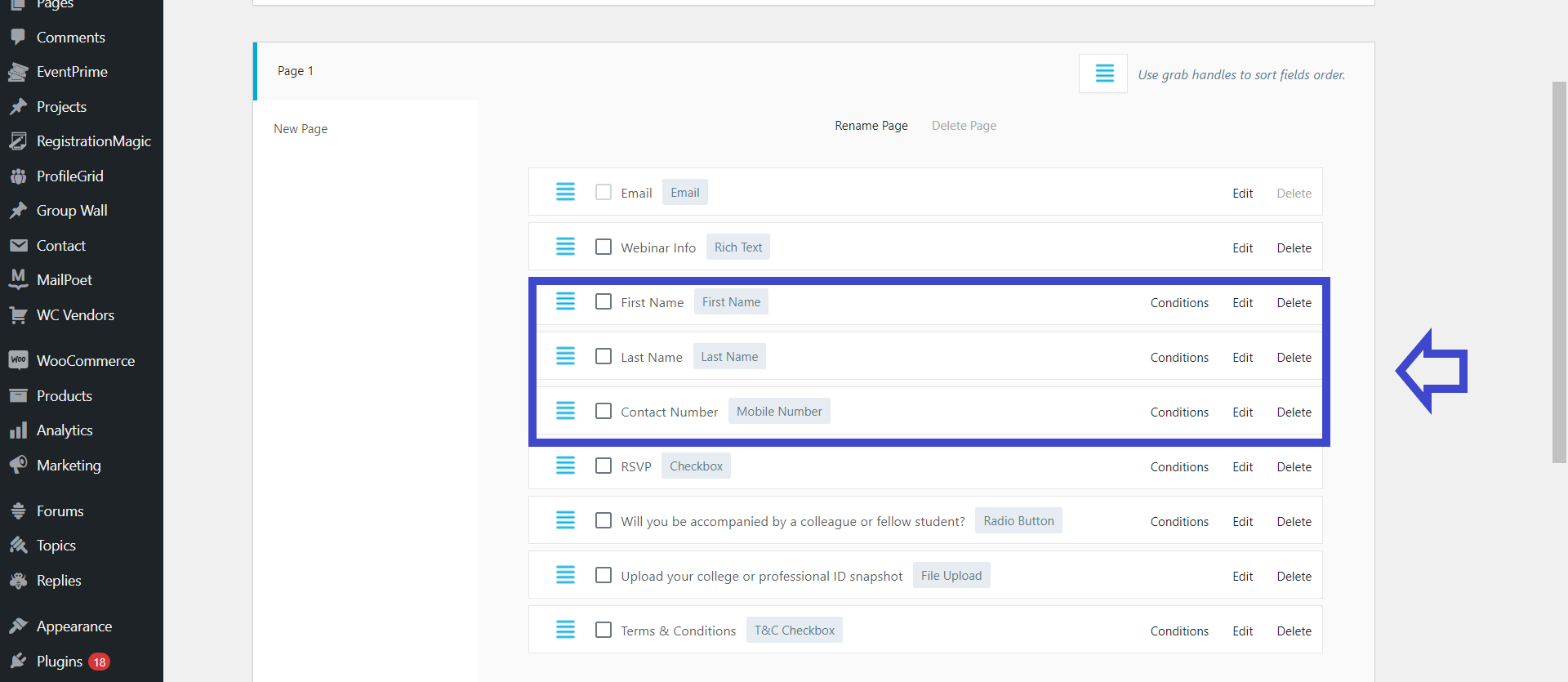Click the grab handle icon in the sort hint box

1104,74
